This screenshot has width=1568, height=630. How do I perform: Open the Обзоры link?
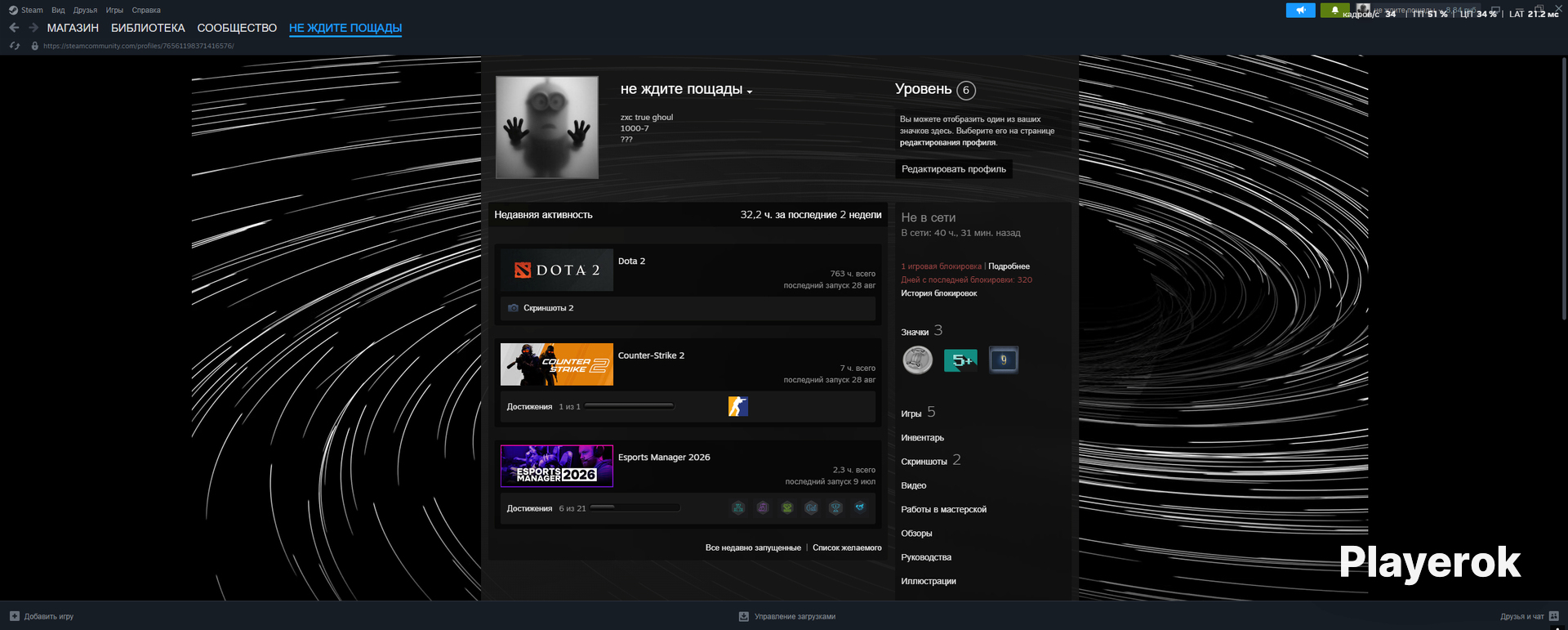click(x=916, y=534)
